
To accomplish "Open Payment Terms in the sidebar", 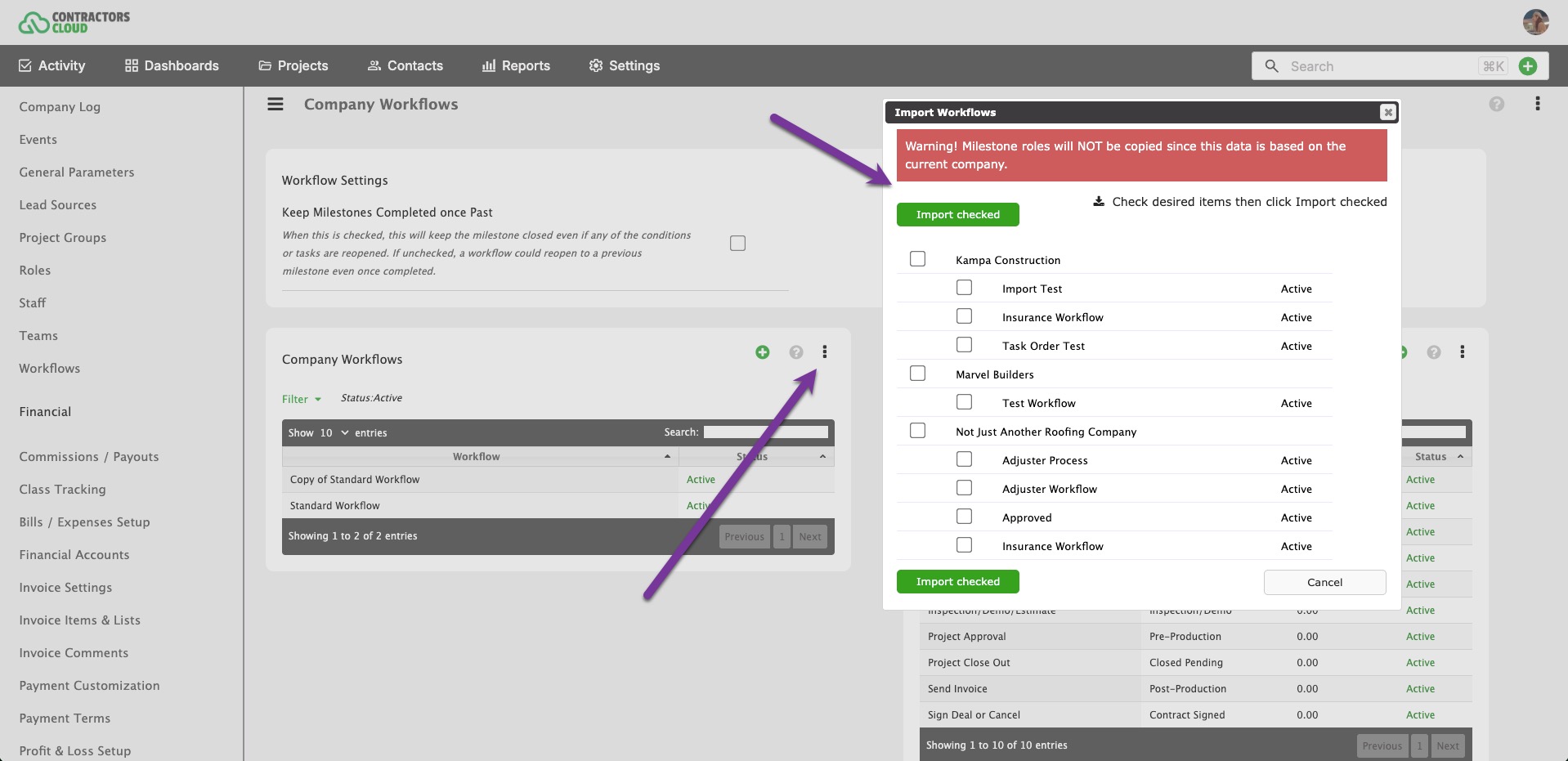I will 65,718.
